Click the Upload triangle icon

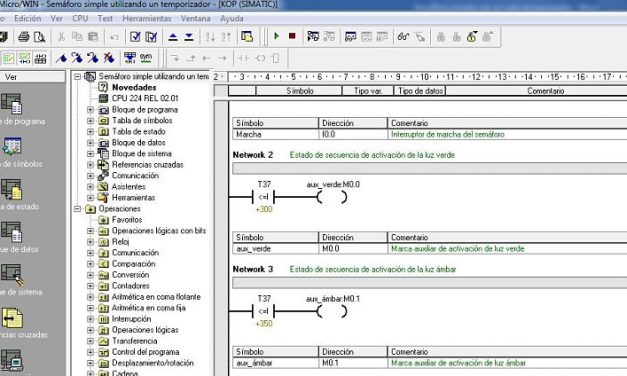coord(173,37)
